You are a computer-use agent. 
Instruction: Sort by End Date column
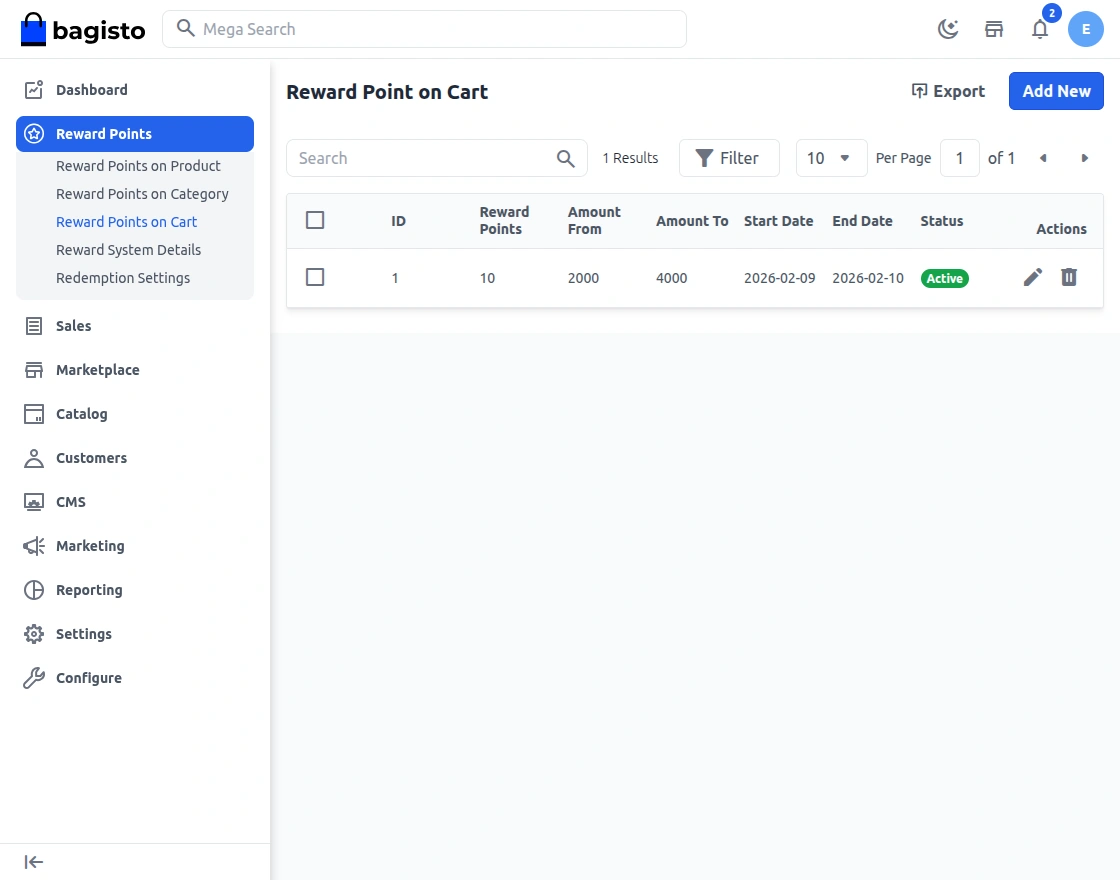click(x=862, y=221)
